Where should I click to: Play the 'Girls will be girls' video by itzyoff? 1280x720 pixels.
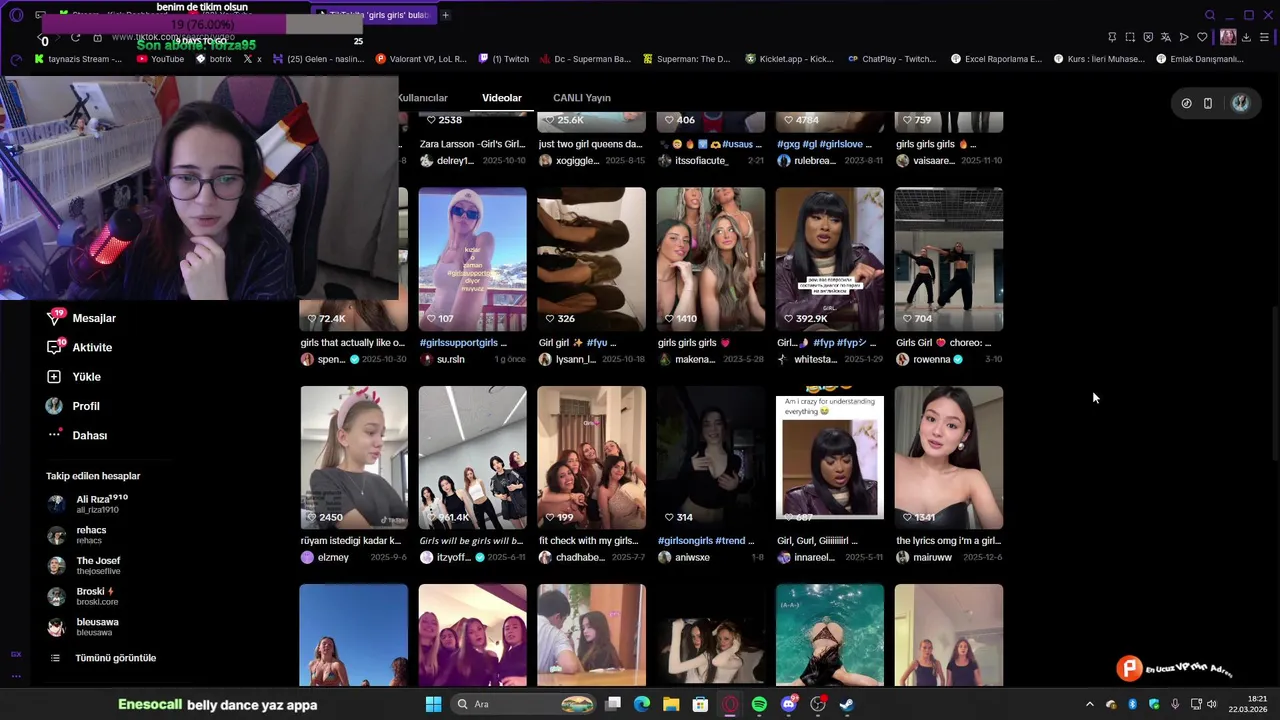pos(472,457)
